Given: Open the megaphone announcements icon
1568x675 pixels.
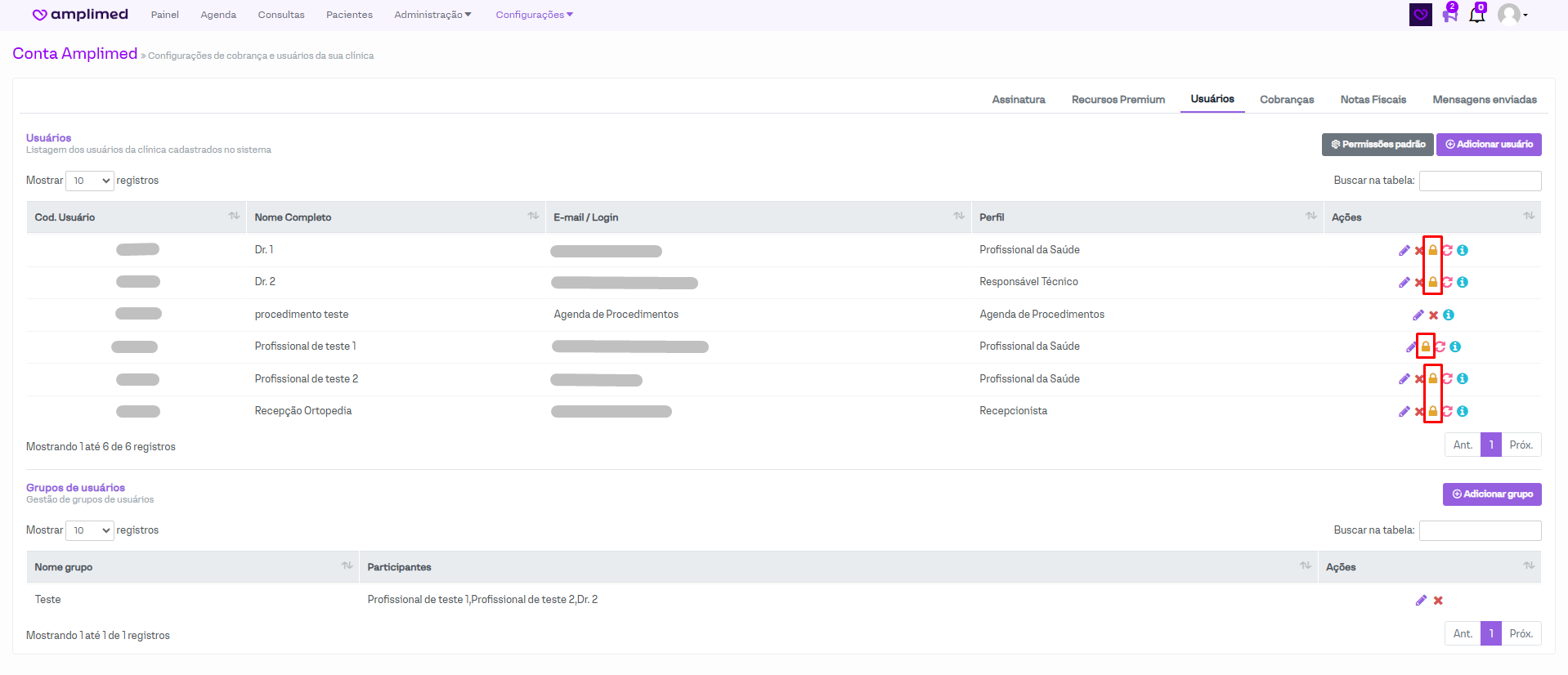Looking at the screenshot, I should pyautogui.click(x=1449, y=15).
